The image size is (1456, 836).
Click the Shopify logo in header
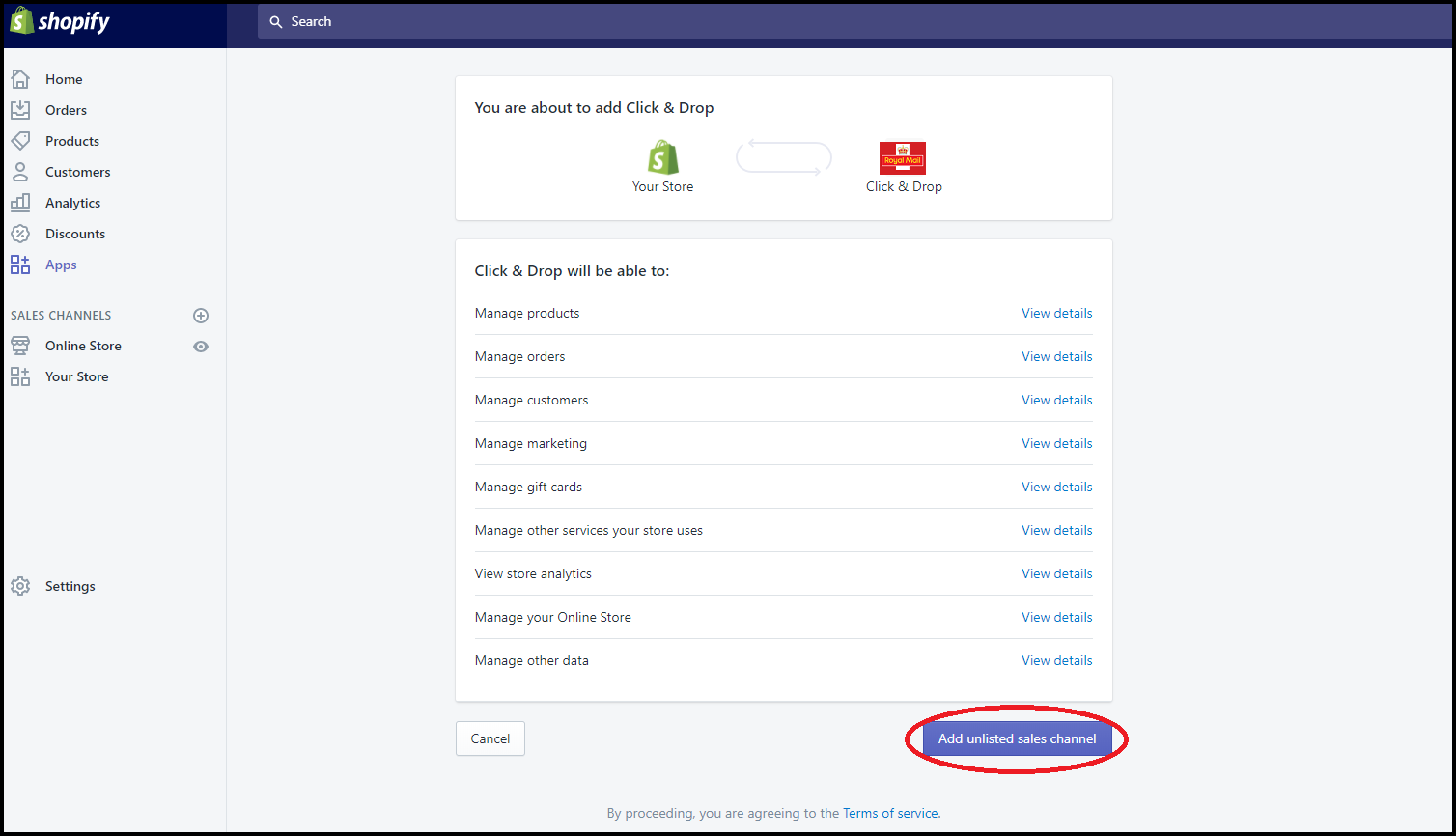coord(60,21)
